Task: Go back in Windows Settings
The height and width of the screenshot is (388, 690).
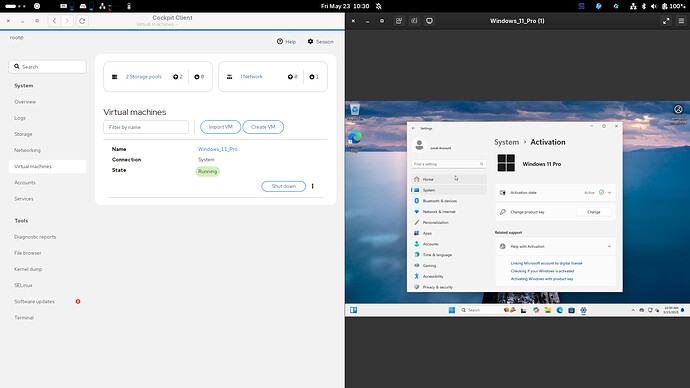Action: tap(413, 128)
